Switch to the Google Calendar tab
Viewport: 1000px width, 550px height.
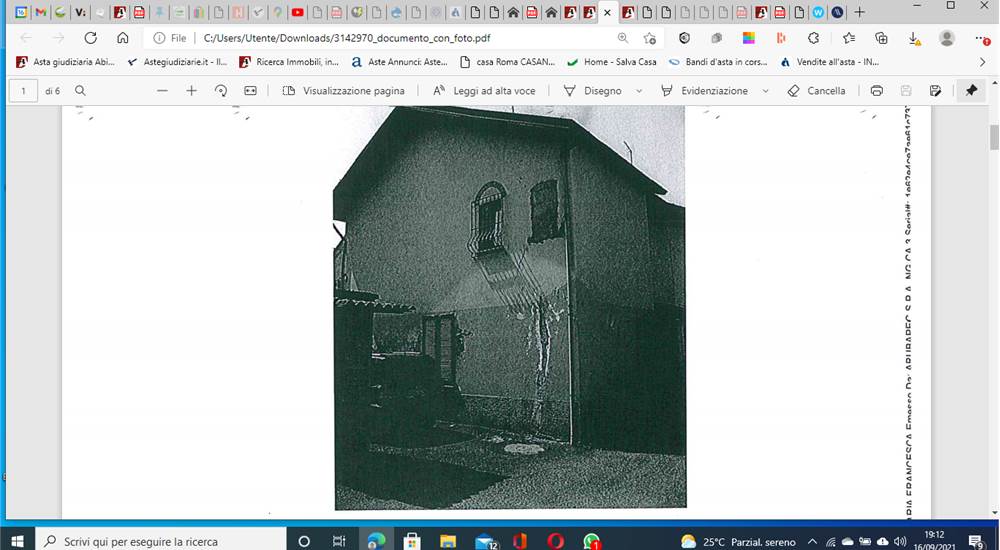pos(21,12)
